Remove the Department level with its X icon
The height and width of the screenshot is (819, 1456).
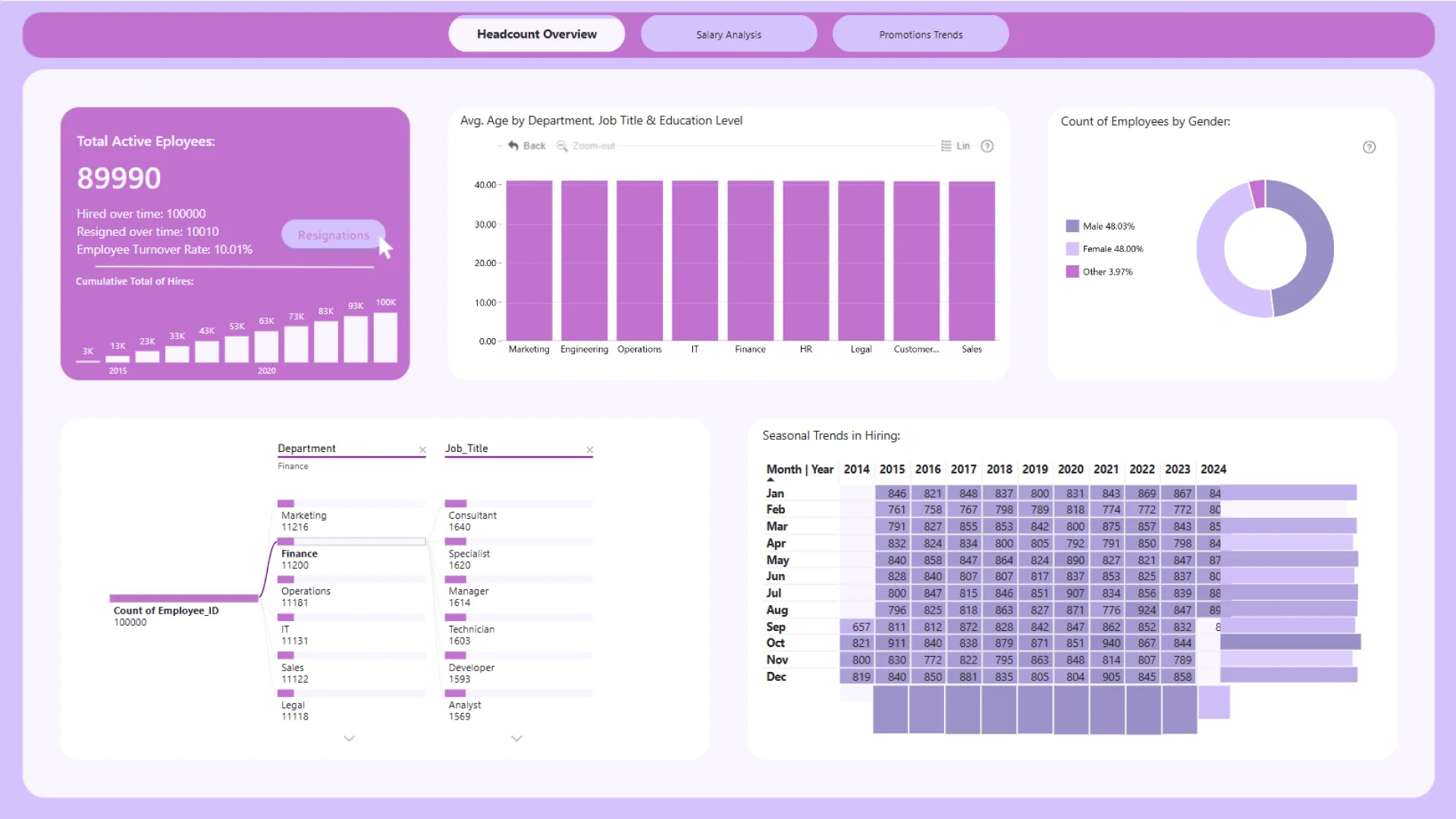click(422, 450)
